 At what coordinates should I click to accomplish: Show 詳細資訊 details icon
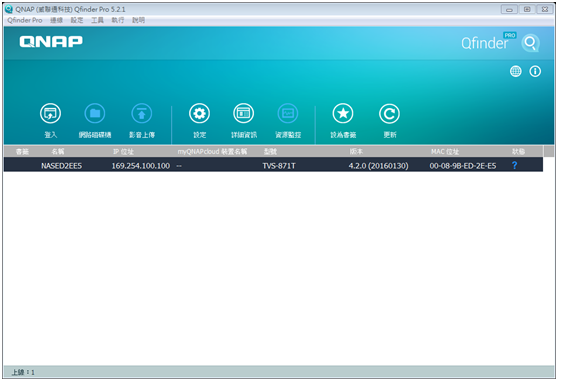point(244,114)
